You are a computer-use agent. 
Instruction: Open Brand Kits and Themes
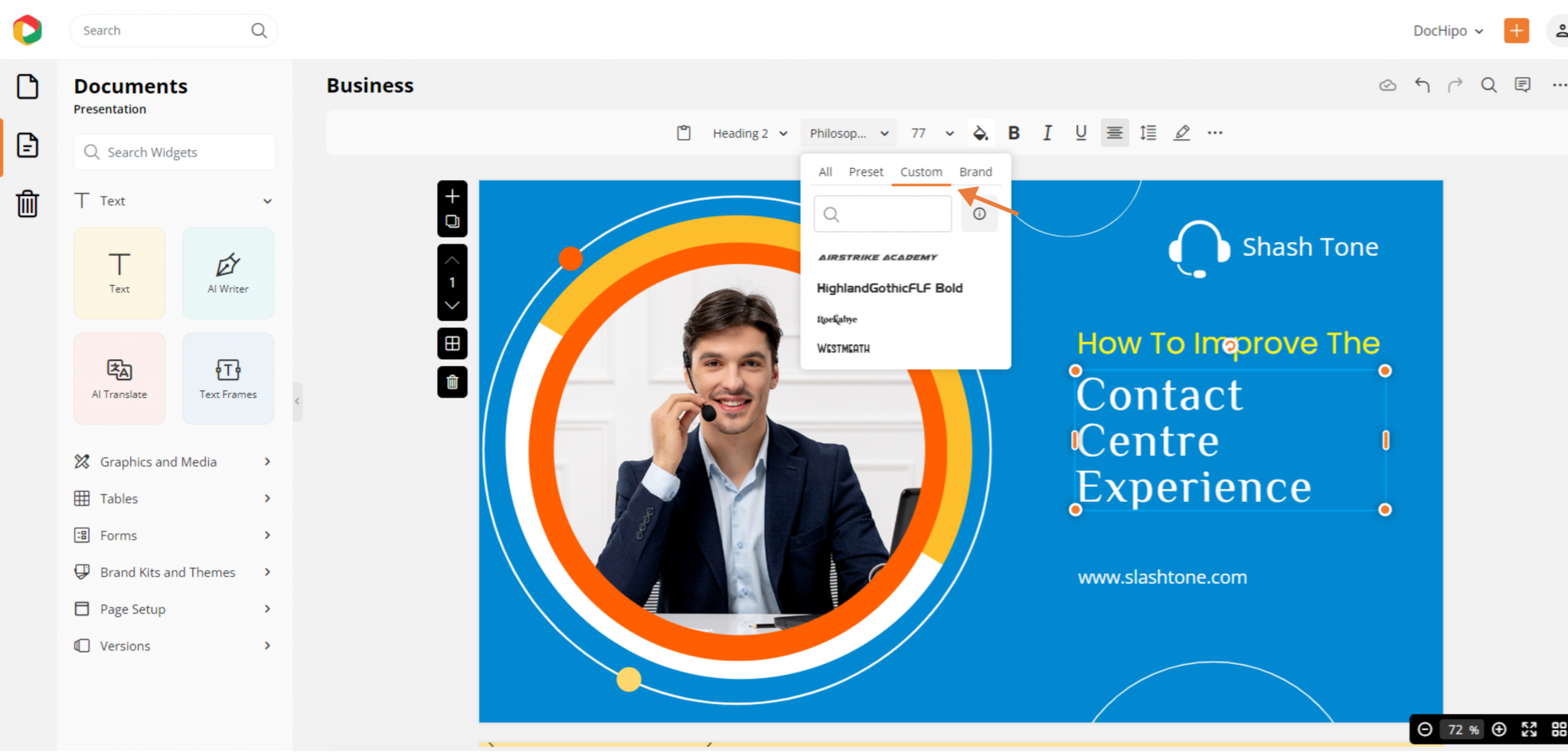pos(168,571)
